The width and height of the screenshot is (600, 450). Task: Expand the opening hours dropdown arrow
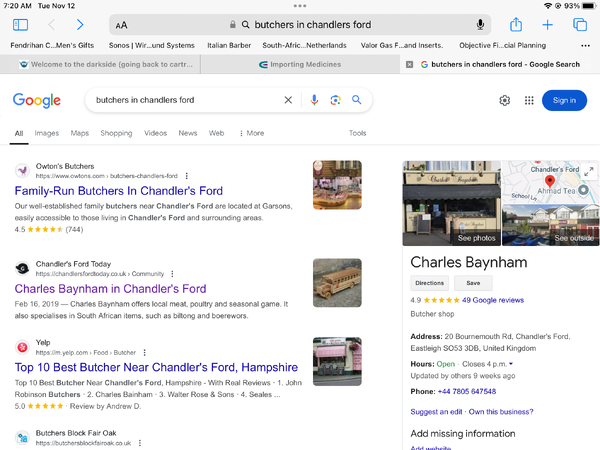(511, 364)
